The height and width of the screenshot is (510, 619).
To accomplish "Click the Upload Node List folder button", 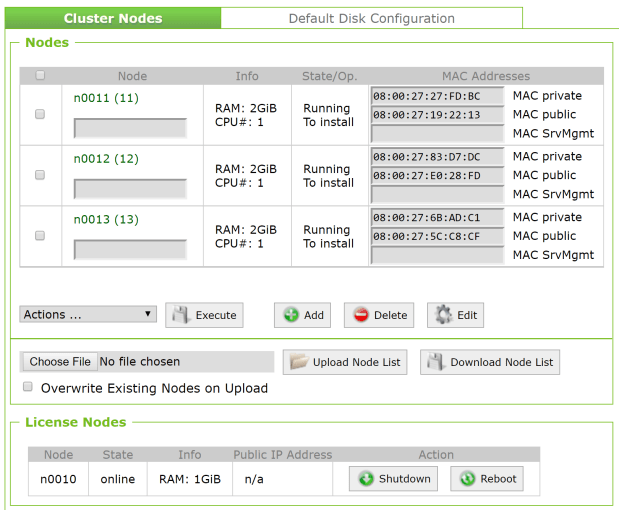I will [345, 362].
